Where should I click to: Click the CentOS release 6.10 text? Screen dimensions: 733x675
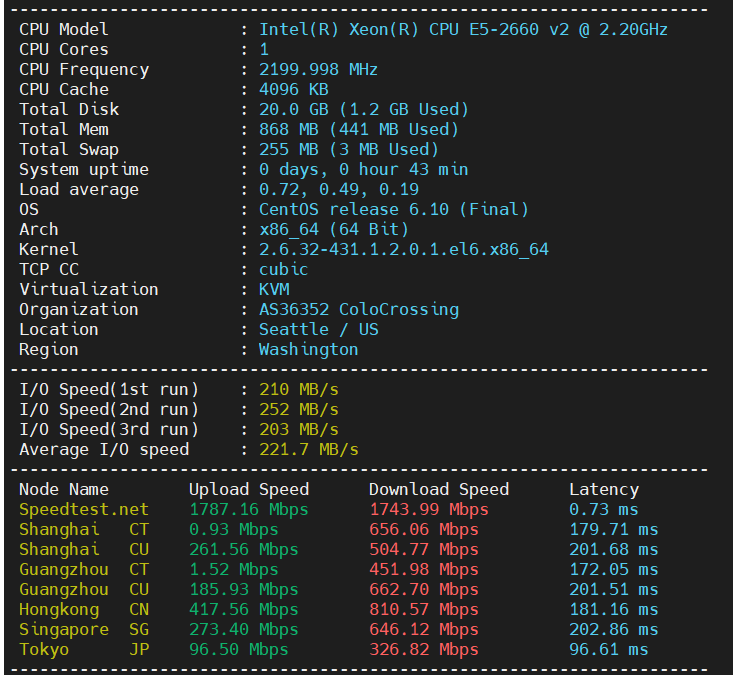coord(393,209)
